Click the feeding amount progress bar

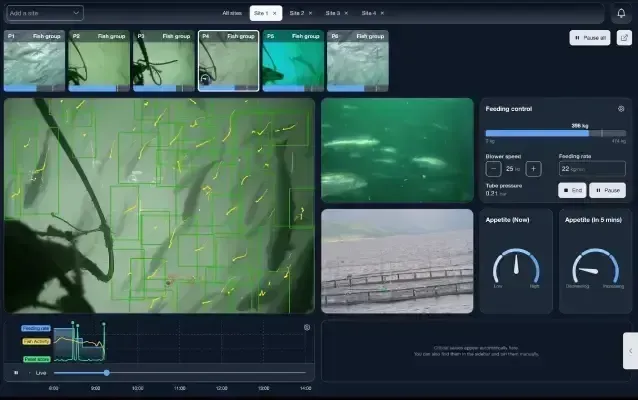tap(555, 133)
